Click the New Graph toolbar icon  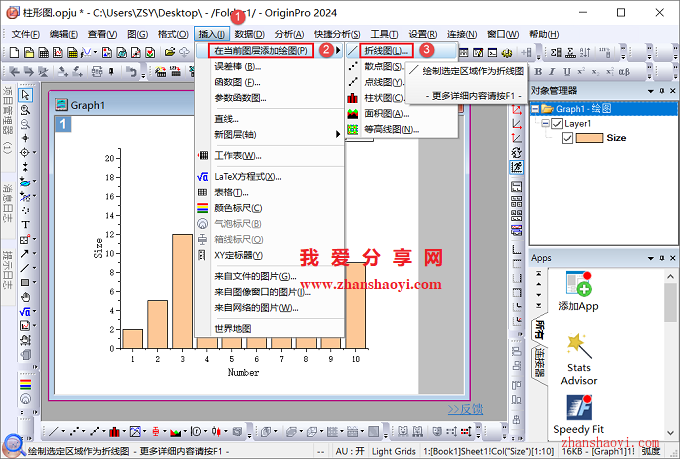click(58, 52)
